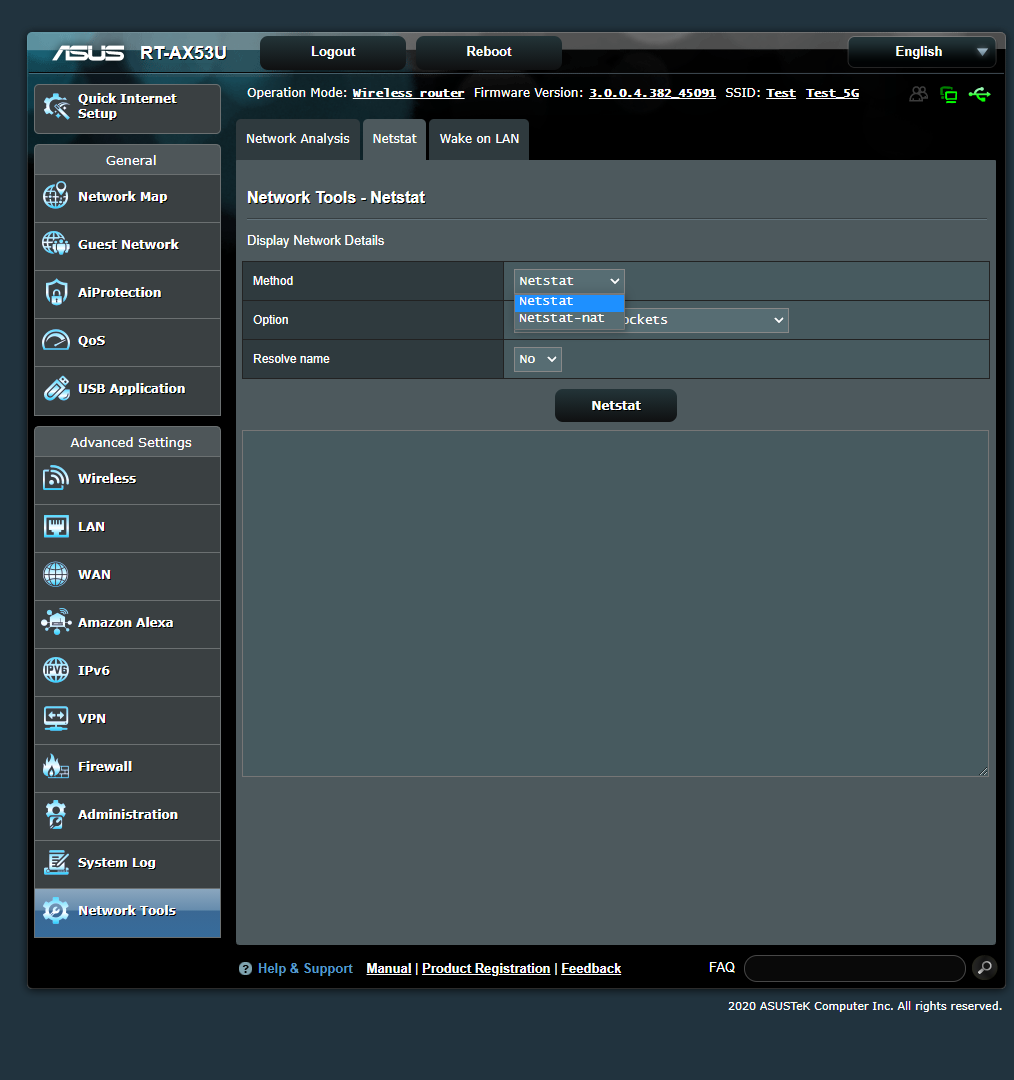Select Netstat option in Method list

pyautogui.click(x=569, y=302)
